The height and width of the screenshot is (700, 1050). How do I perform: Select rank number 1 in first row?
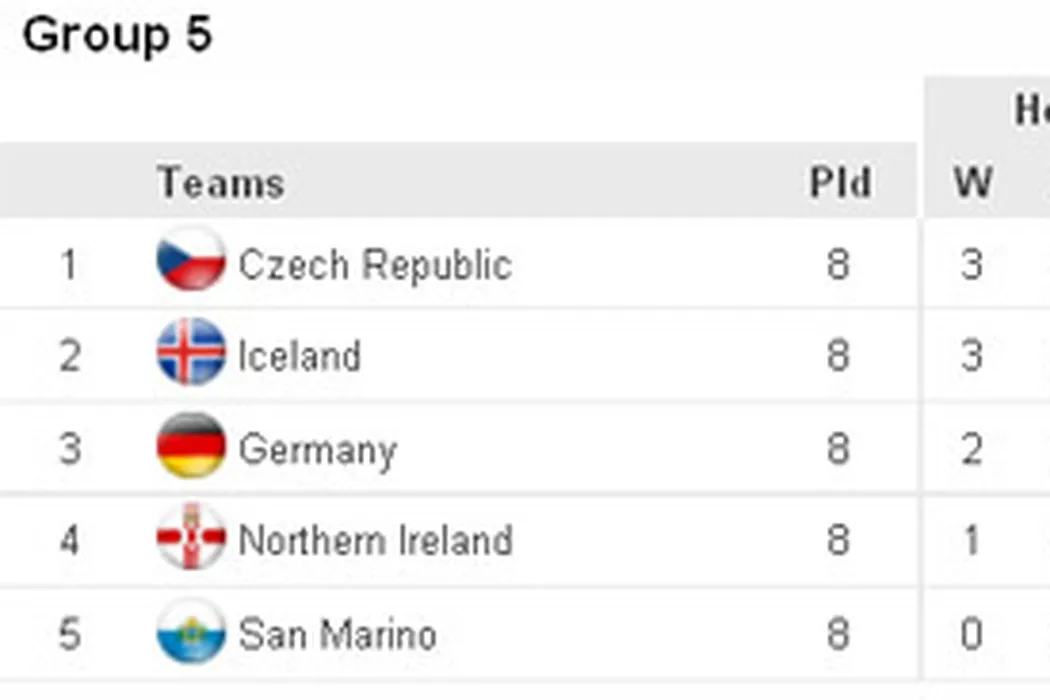(68, 265)
